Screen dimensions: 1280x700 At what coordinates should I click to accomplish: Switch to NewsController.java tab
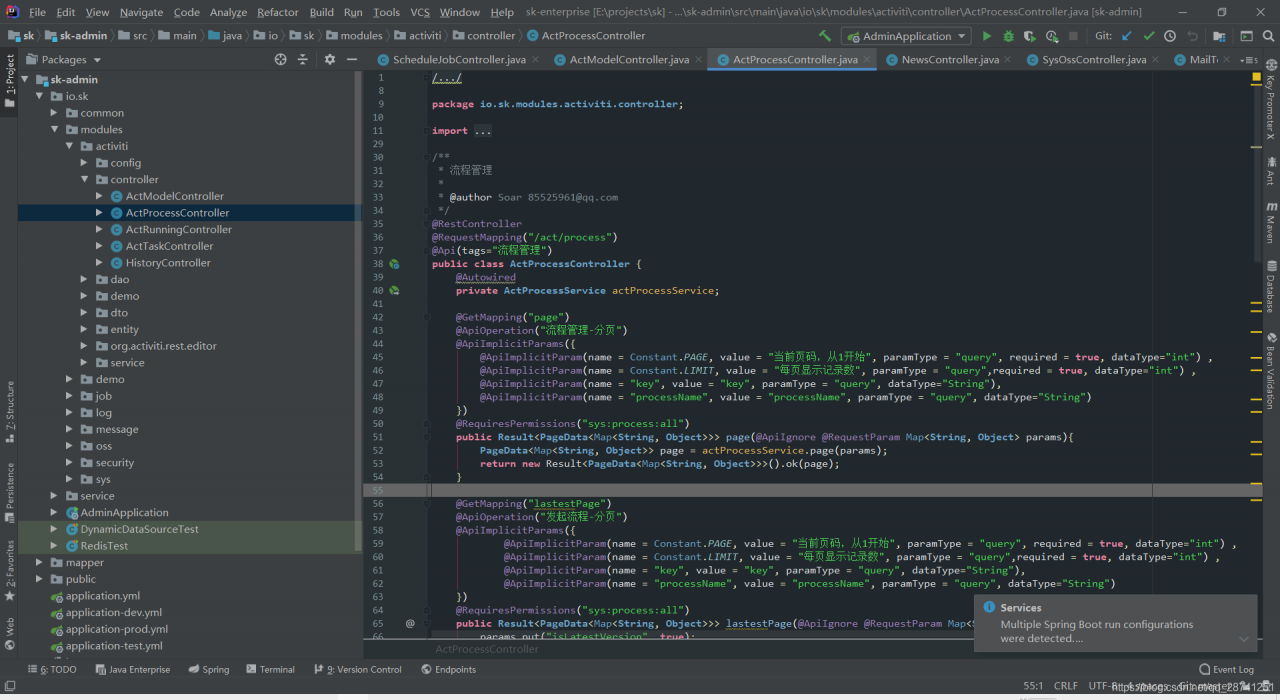point(950,60)
